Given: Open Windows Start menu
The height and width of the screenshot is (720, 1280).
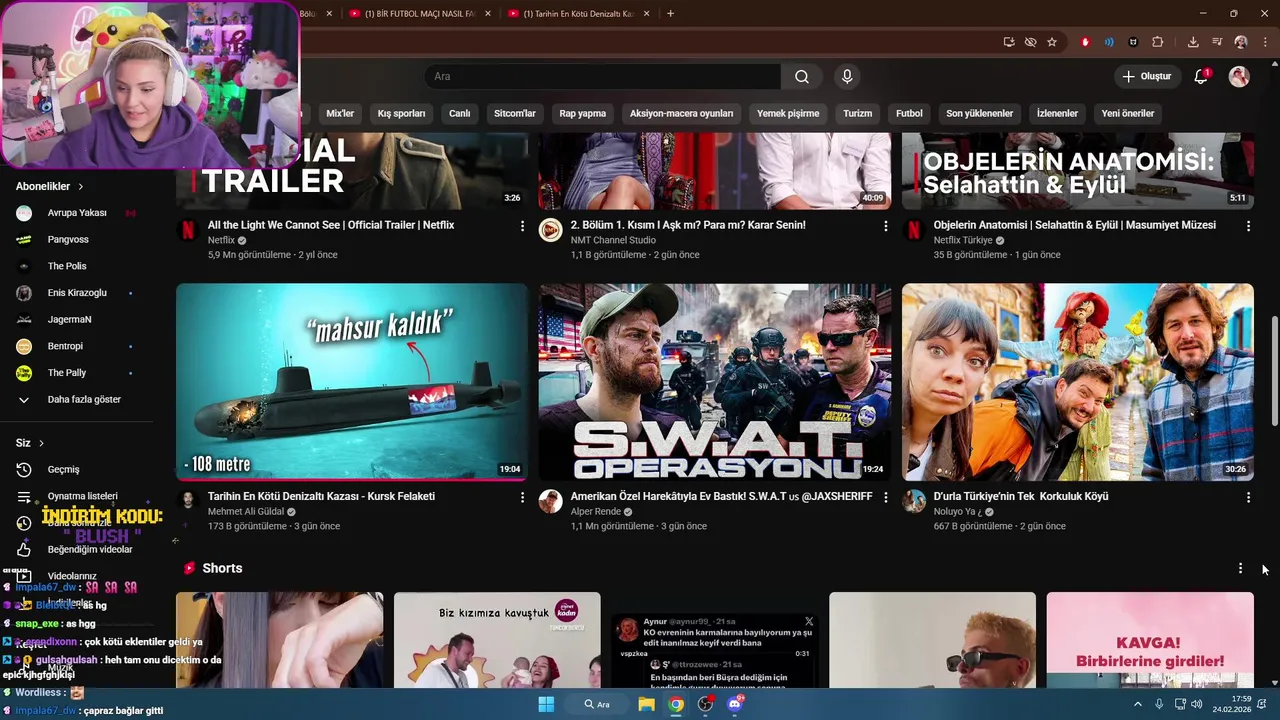Looking at the screenshot, I should point(546,704).
